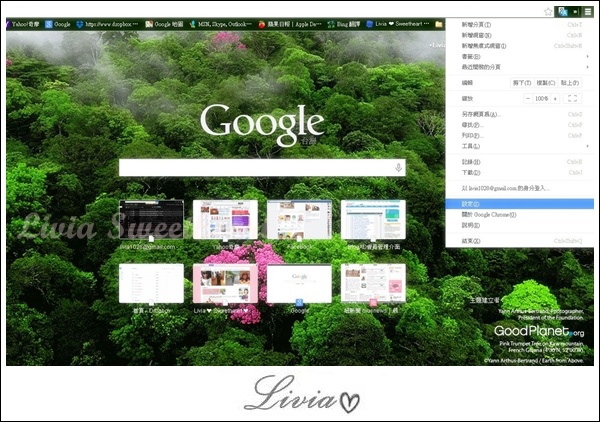This screenshot has height=422, width=600.
Task: Select 列印 (Print) in the menu
Action: click(520, 135)
